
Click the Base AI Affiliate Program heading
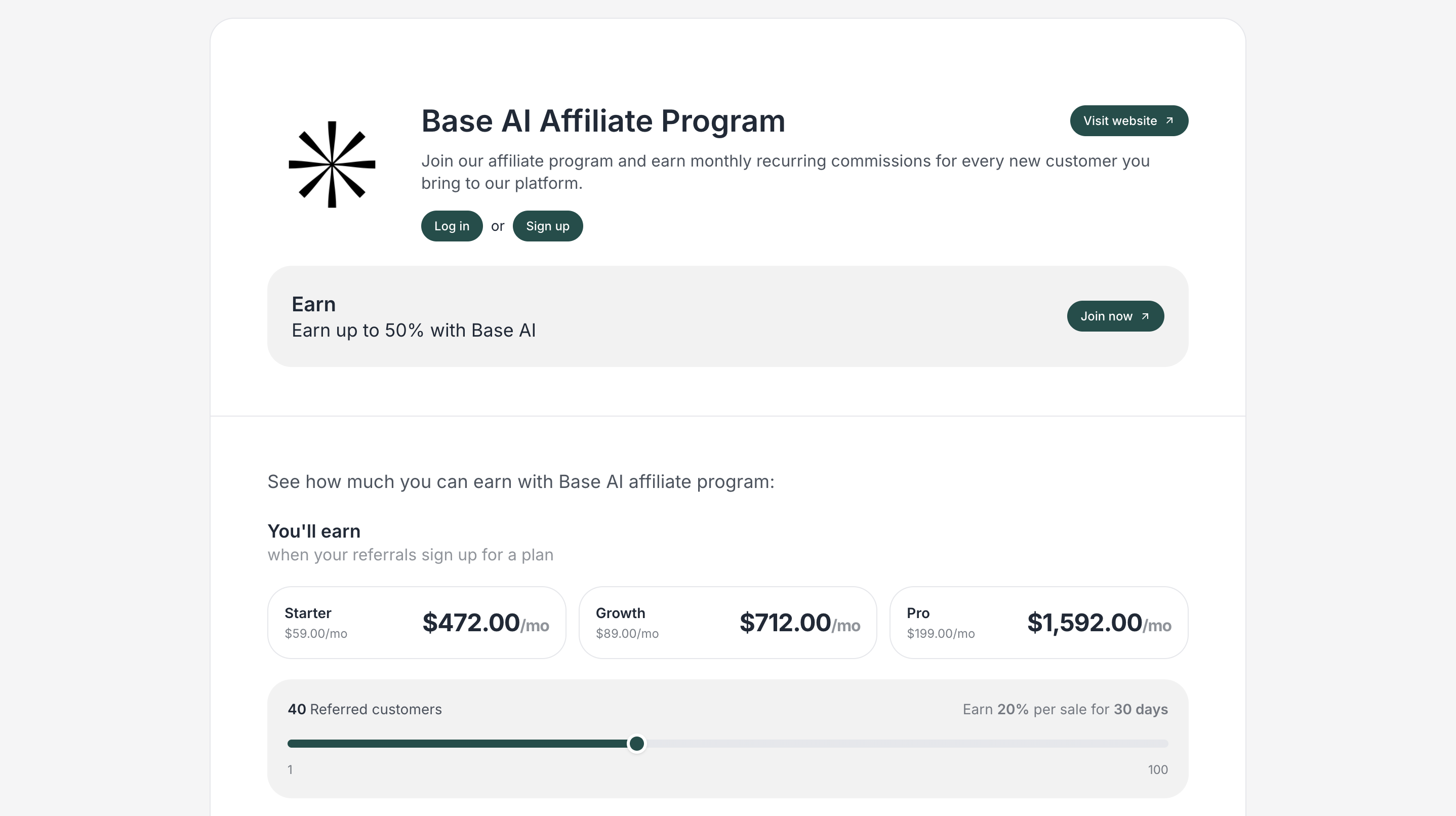602,121
